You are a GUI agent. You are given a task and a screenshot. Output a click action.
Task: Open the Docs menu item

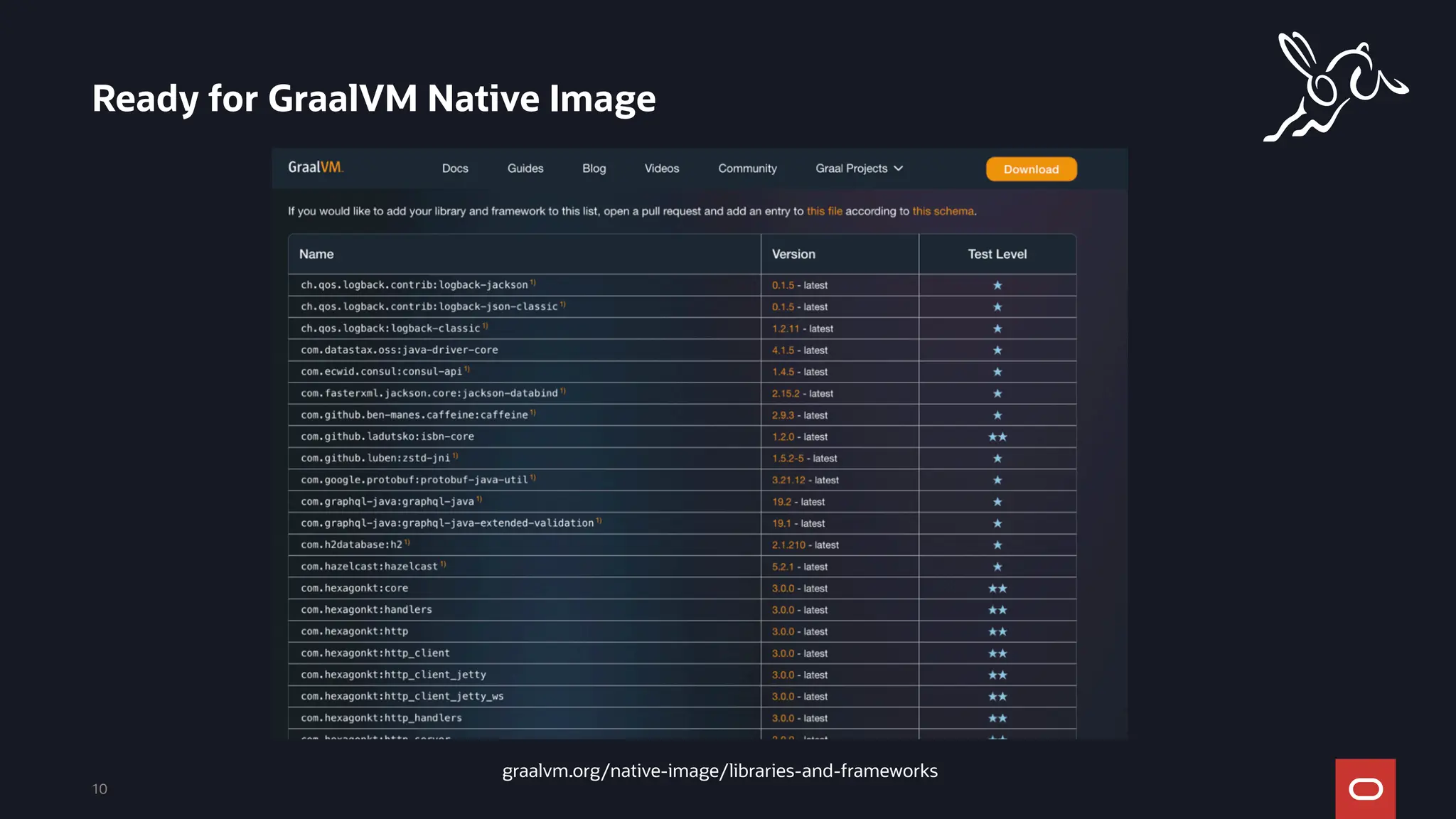coord(455,168)
